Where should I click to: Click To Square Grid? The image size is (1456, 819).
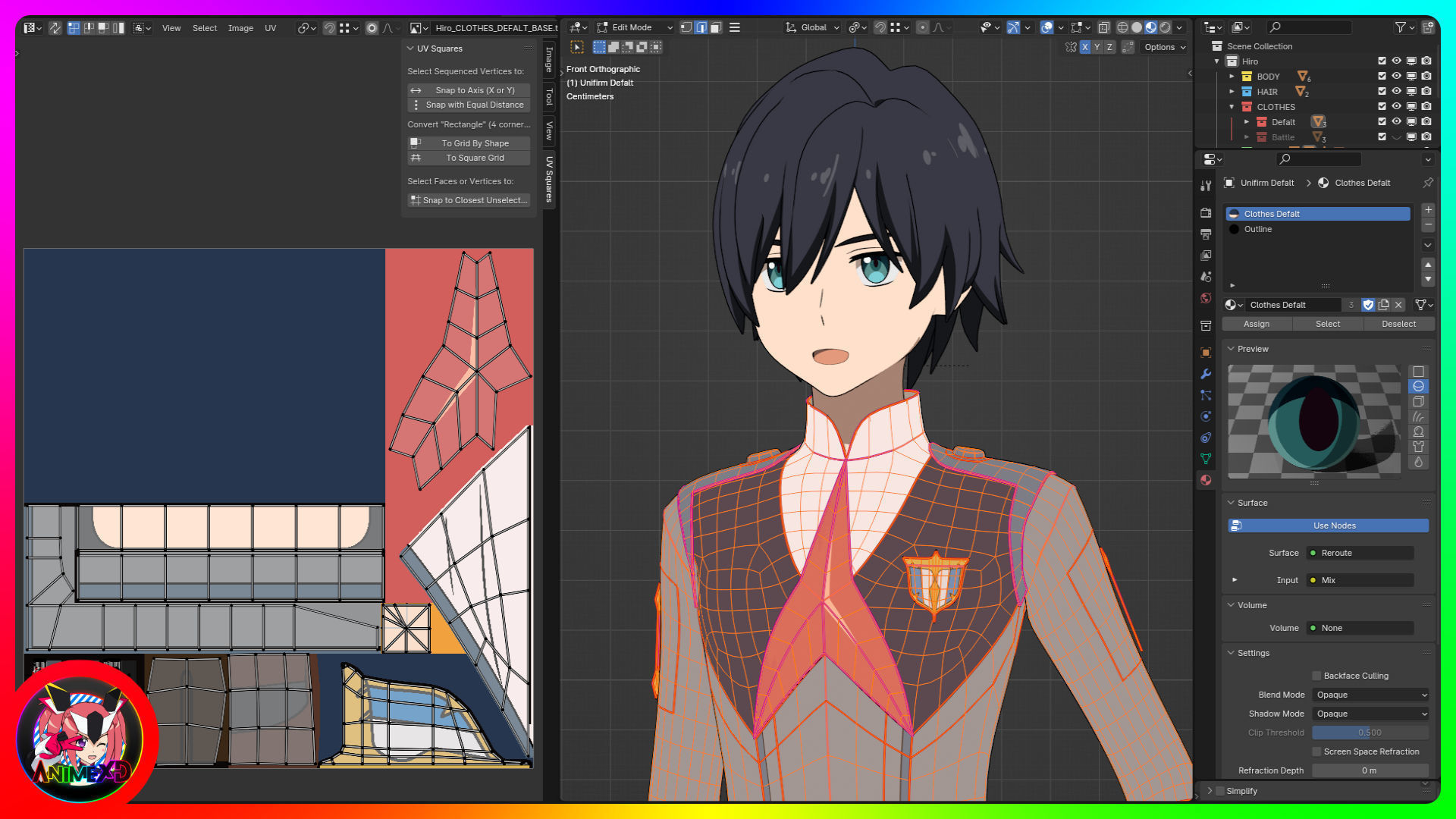click(x=469, y=158)
